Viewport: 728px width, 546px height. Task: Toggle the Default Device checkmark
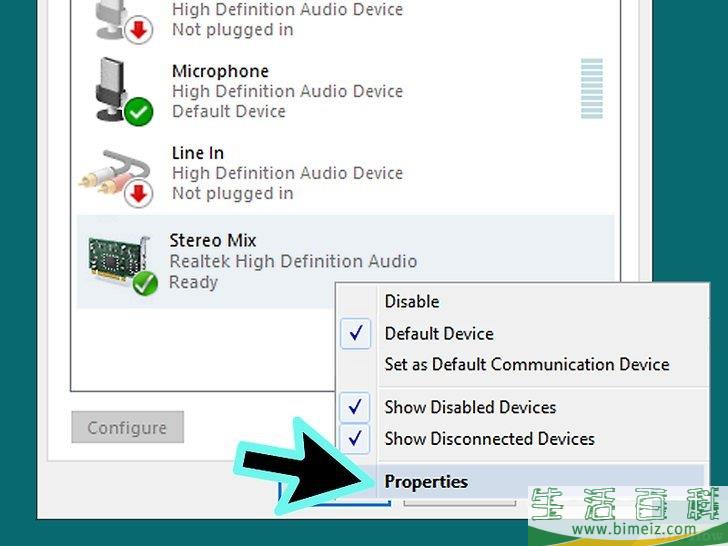[x=356, y=334]
